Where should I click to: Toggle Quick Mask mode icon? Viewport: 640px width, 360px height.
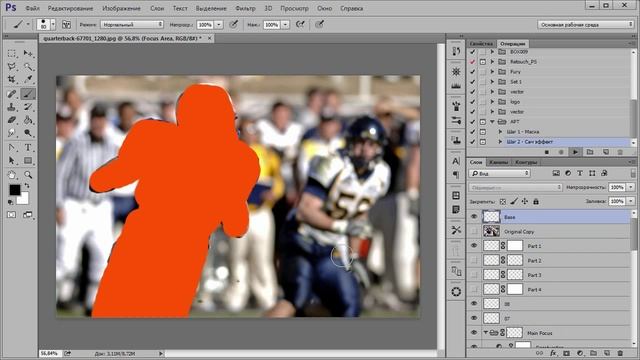11,215
